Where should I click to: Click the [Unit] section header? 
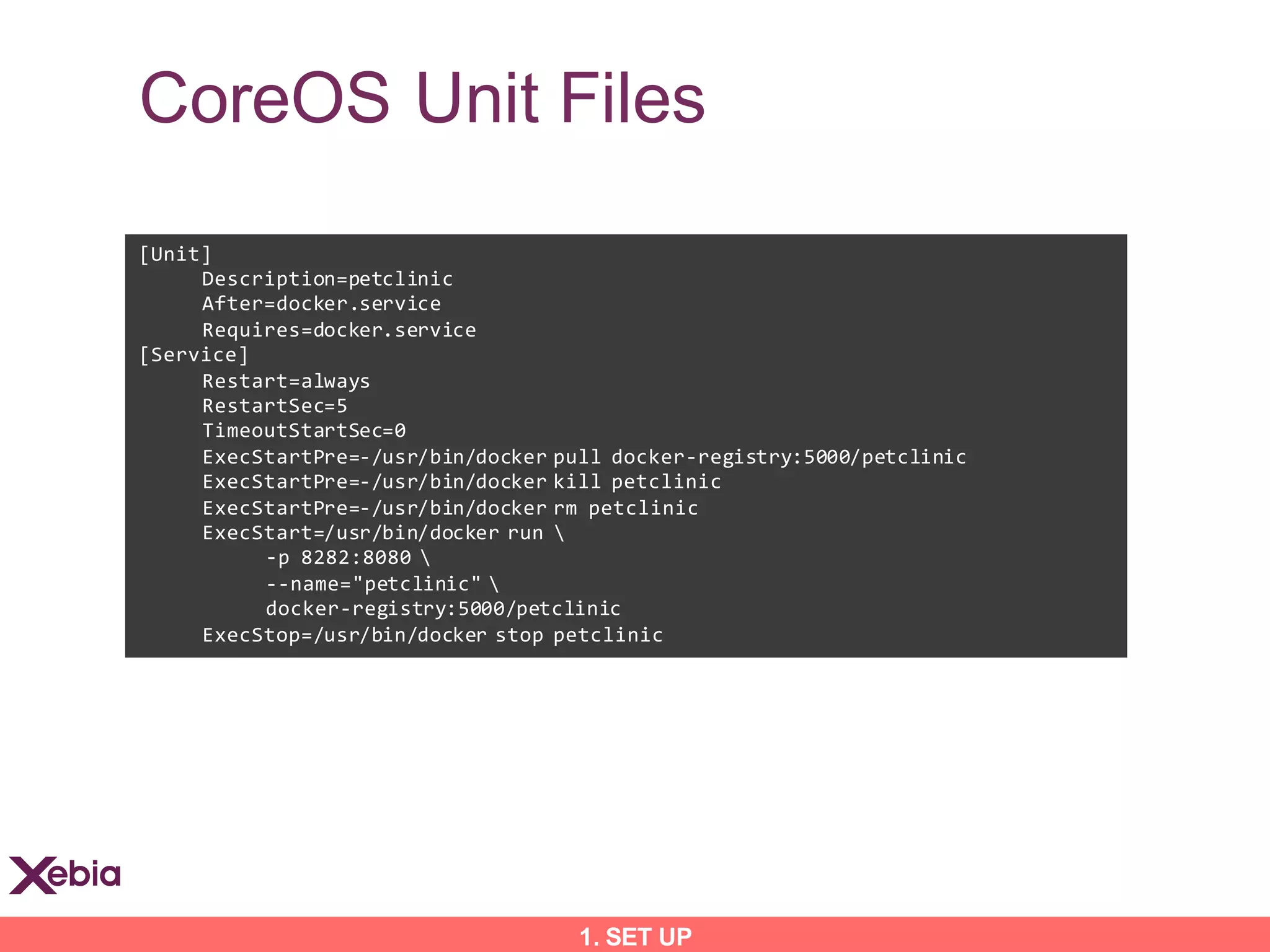point(175,254)
